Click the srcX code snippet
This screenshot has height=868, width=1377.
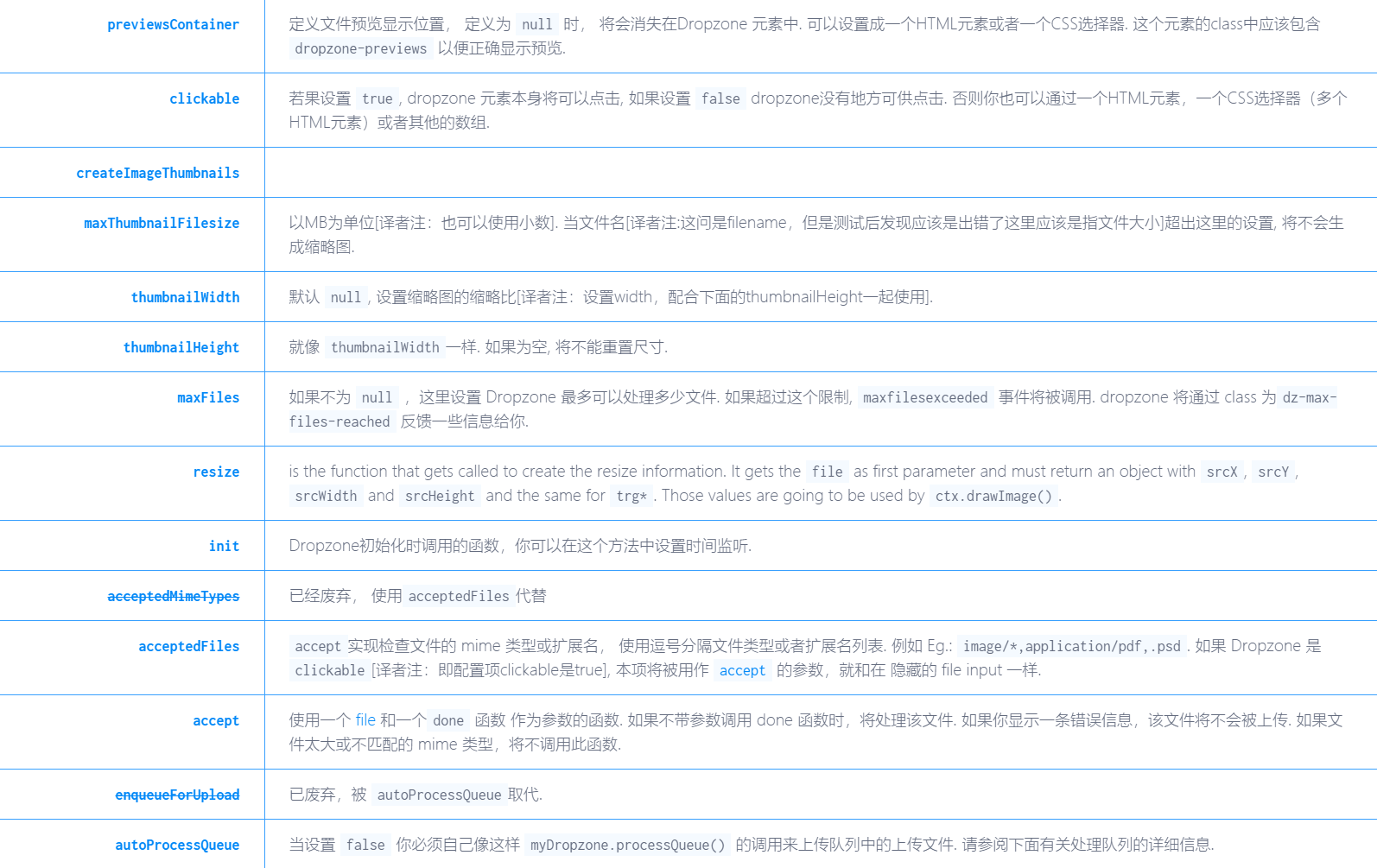pos(1222,472)
